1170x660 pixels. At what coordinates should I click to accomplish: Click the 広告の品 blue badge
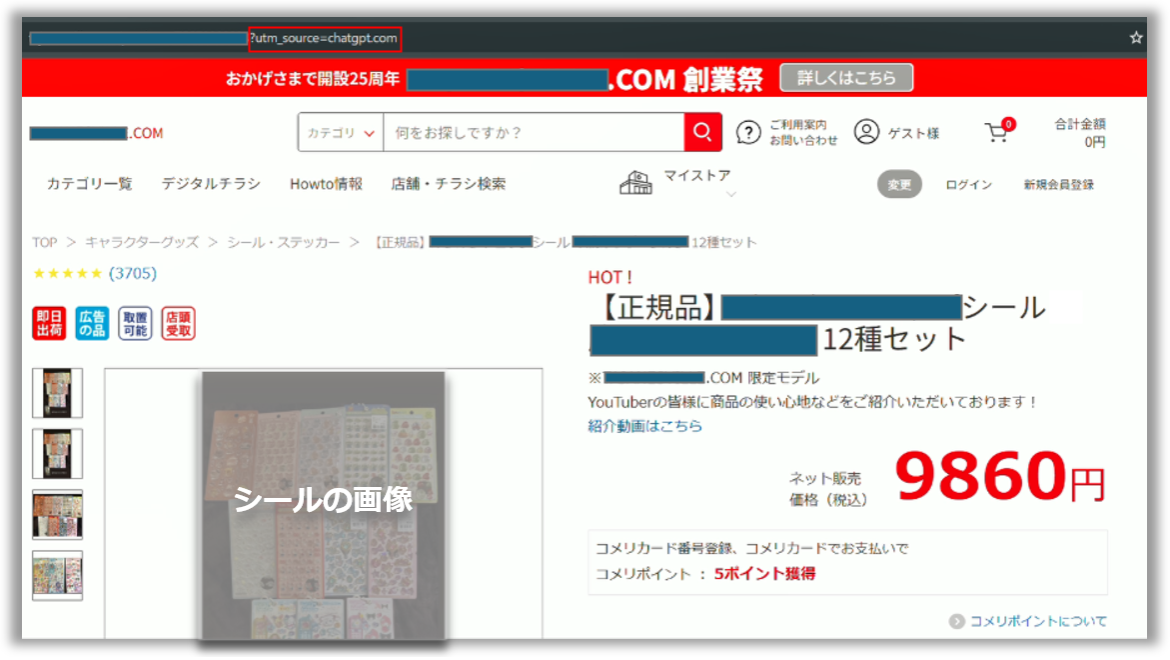[x=92, y=323]
